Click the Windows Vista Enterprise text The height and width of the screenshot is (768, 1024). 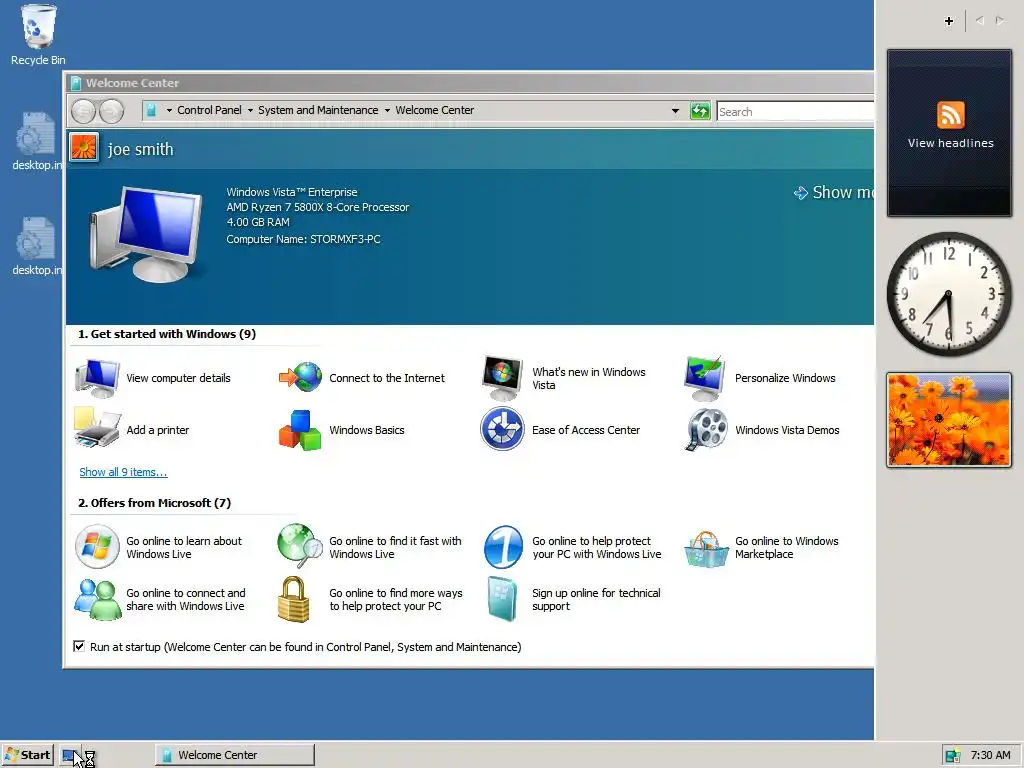(x=291, y=192)
